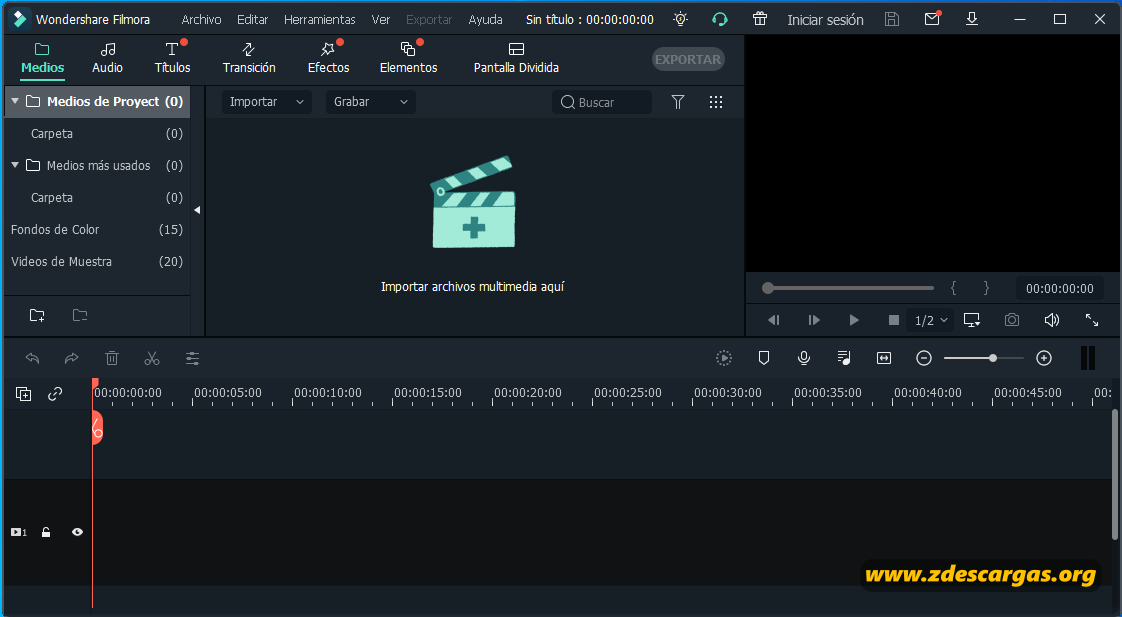Open the display settings monitor dropdown
Viewport: 1122px width, 617px height.
pyautogui.click(x=972, y=320)
